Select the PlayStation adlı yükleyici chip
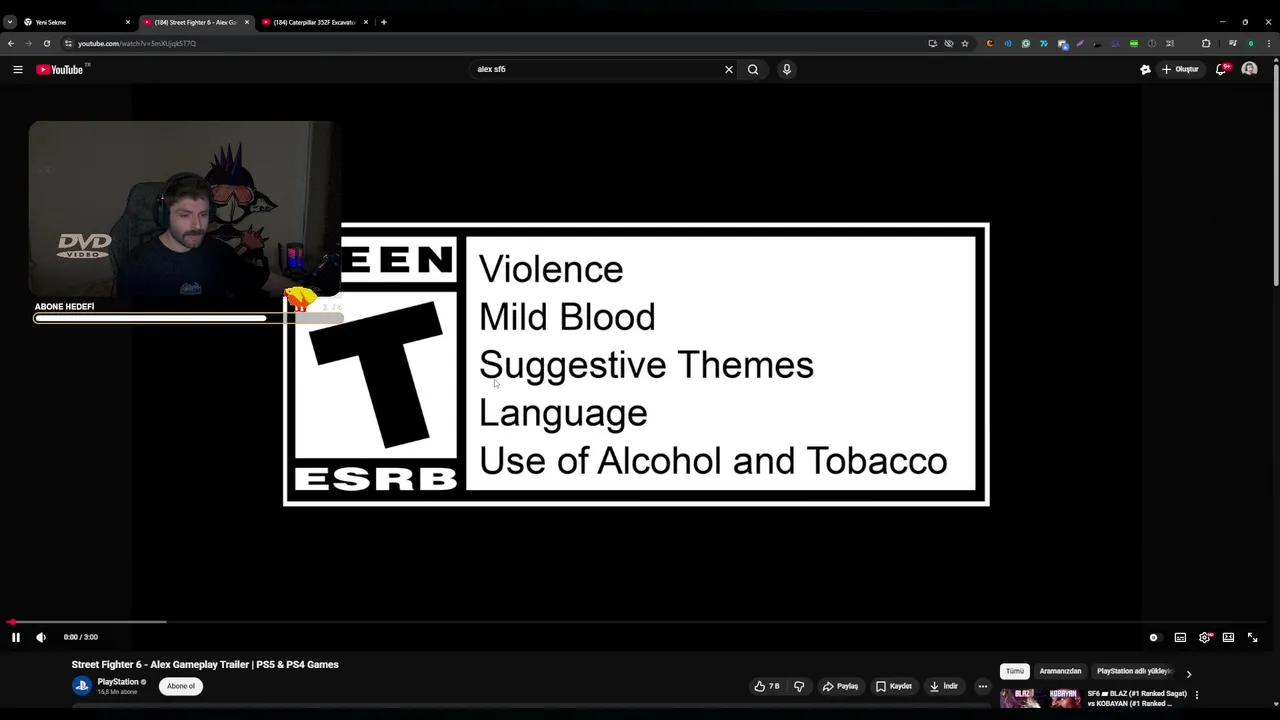Viewport: 1280px width, 720px height. point(1134,671)
